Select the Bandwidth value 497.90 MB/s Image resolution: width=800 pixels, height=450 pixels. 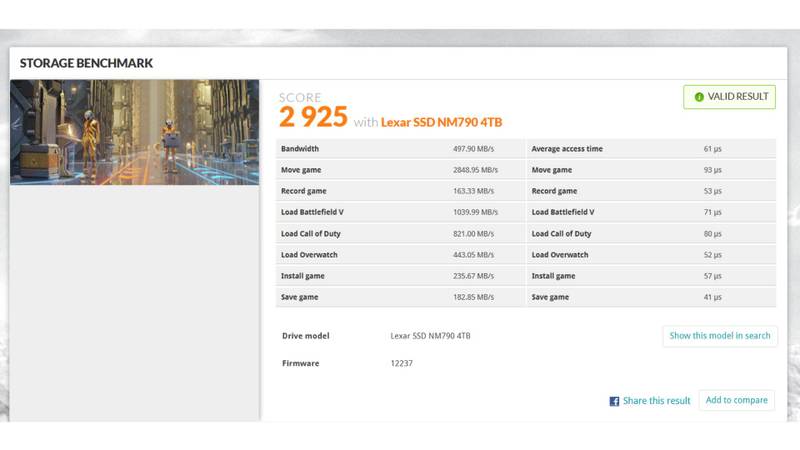[473, 149]
